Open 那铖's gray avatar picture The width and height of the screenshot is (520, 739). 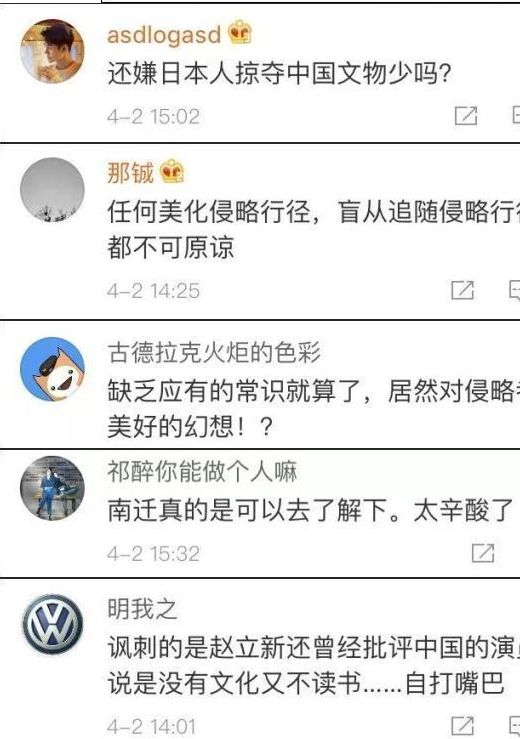52,189
